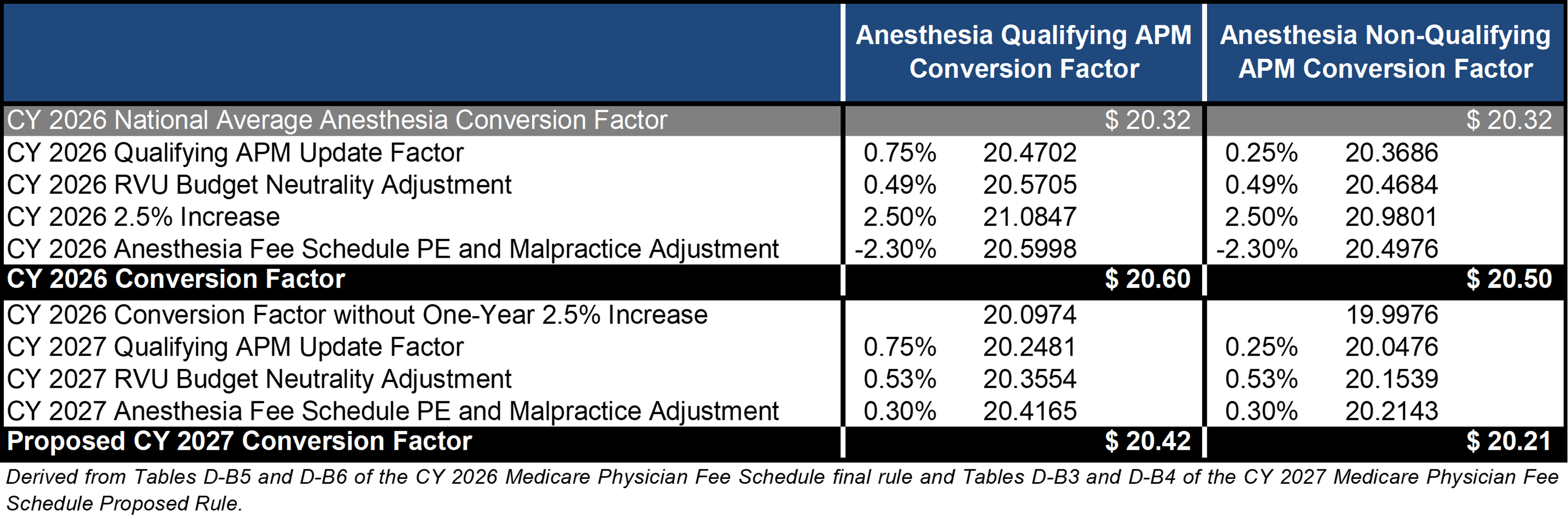Click the Anesthesia Qualifying APM Conversion Factor header

point(1024,52)
